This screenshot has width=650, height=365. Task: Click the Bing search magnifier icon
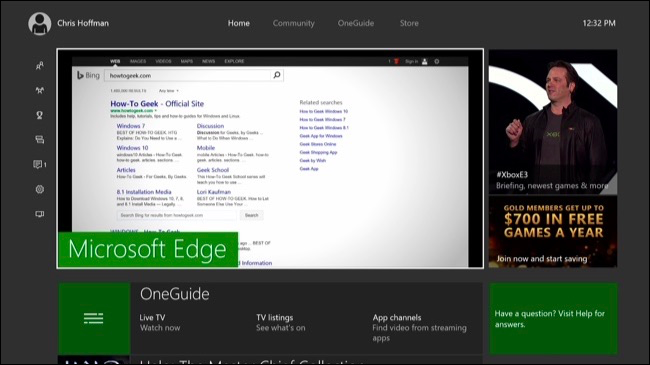pyautogui.click(x=277, y=75)
